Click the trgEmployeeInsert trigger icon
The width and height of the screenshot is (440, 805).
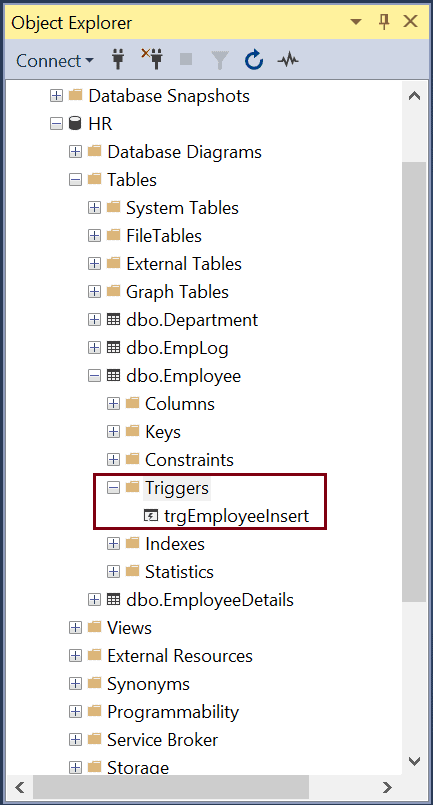click(x=151, y=515)
